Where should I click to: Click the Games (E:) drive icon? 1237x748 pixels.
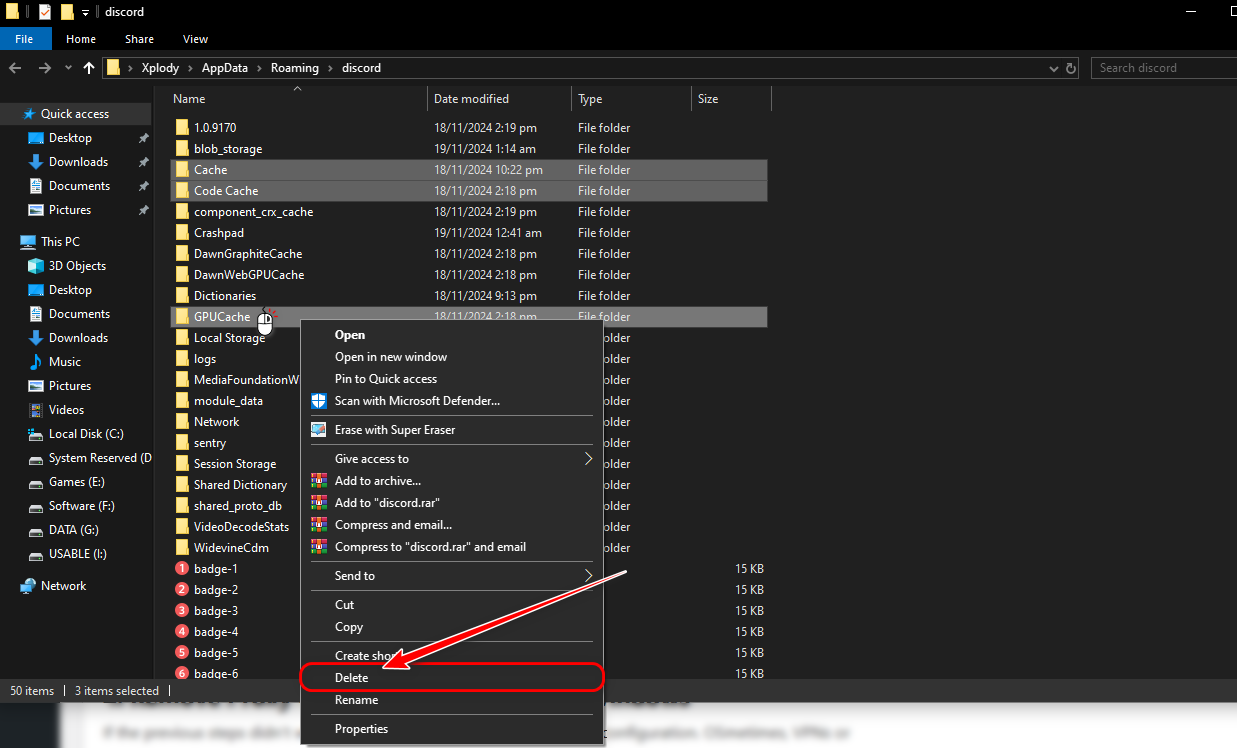(x=36, y=482)
